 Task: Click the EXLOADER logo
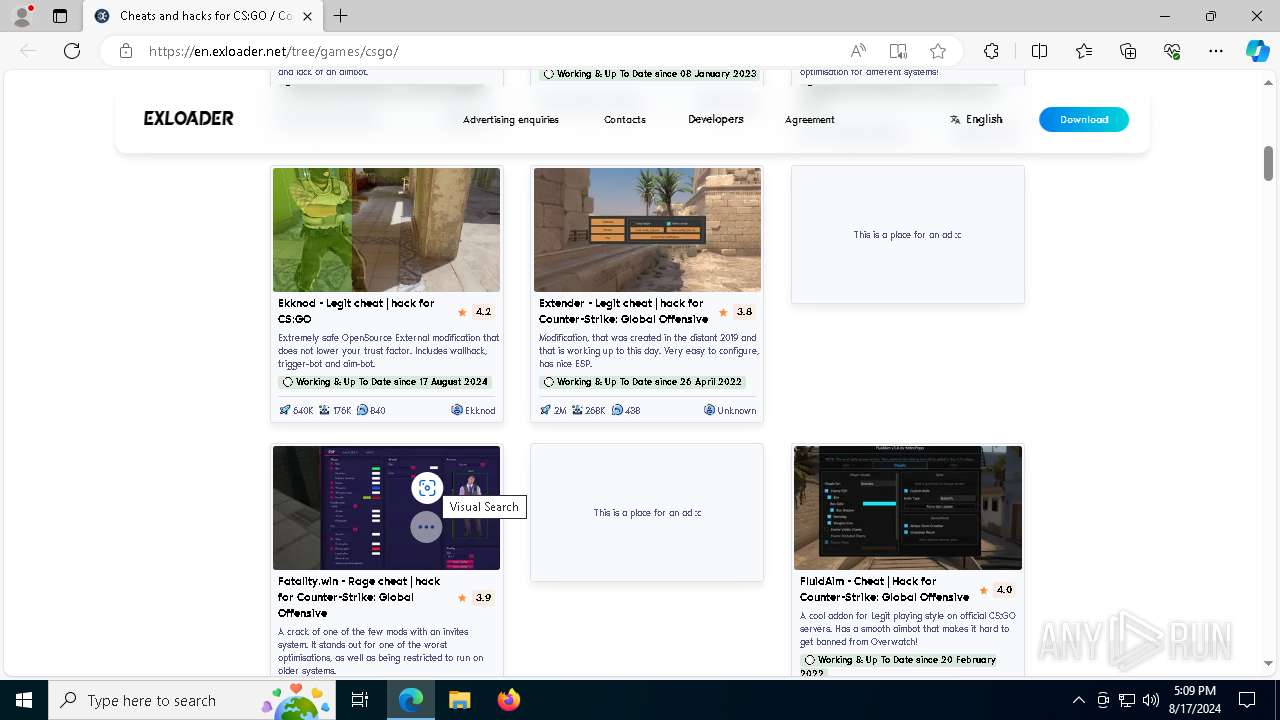pyautogui.click(x=188, y=118)
